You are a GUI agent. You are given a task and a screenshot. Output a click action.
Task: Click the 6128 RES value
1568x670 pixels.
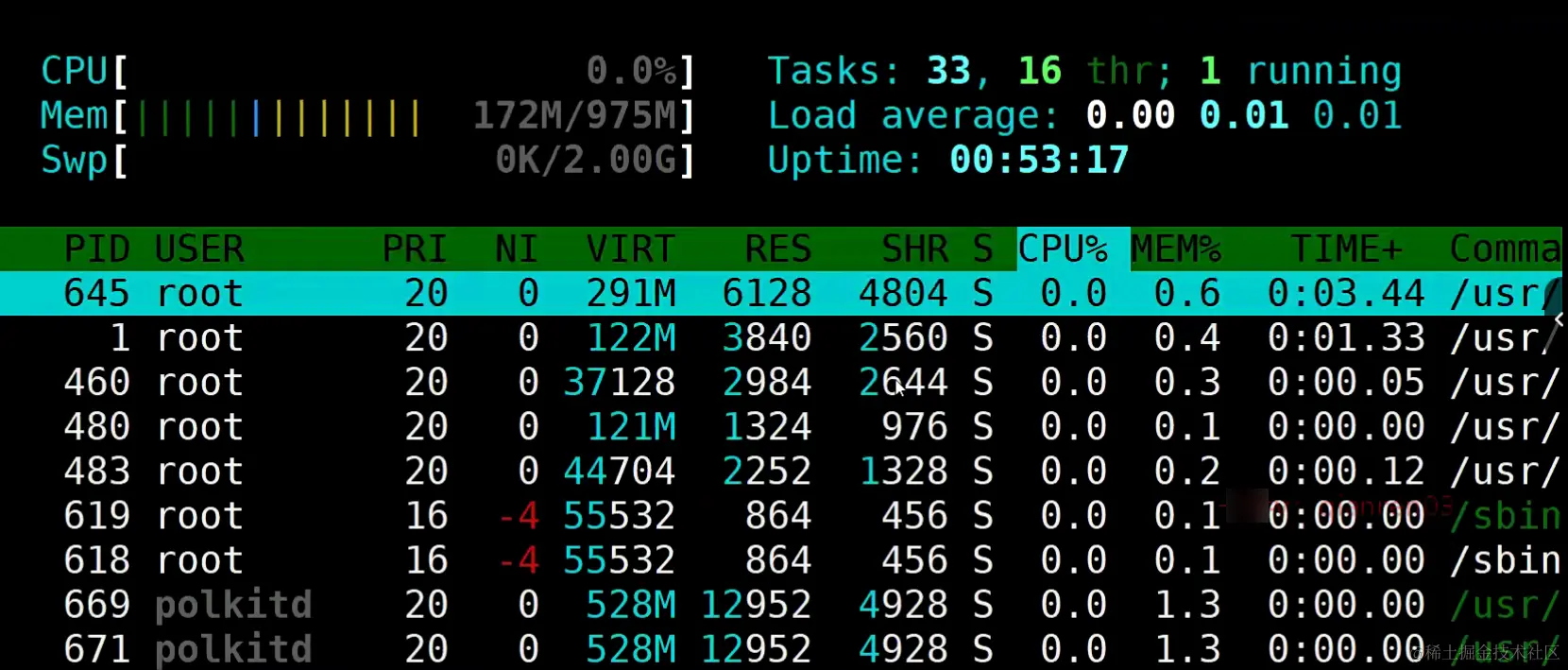pos(767,293)
